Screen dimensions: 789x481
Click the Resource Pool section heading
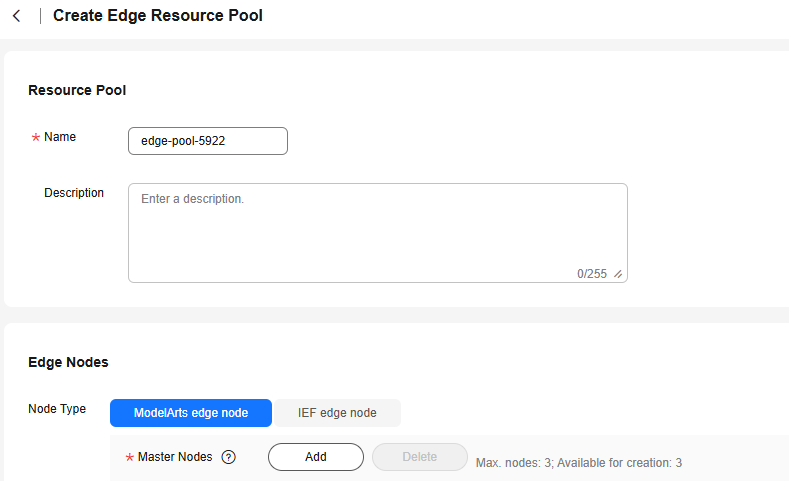pos(77,90)
